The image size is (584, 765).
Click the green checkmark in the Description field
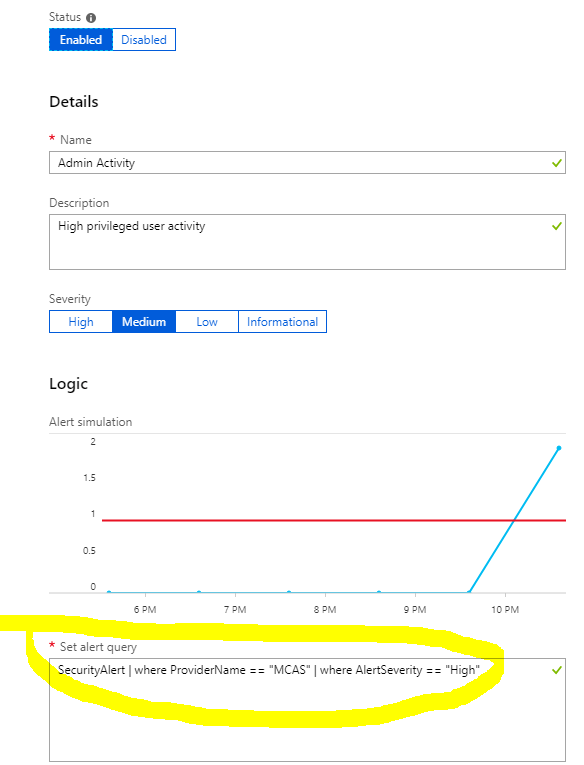tap(557, 226)
